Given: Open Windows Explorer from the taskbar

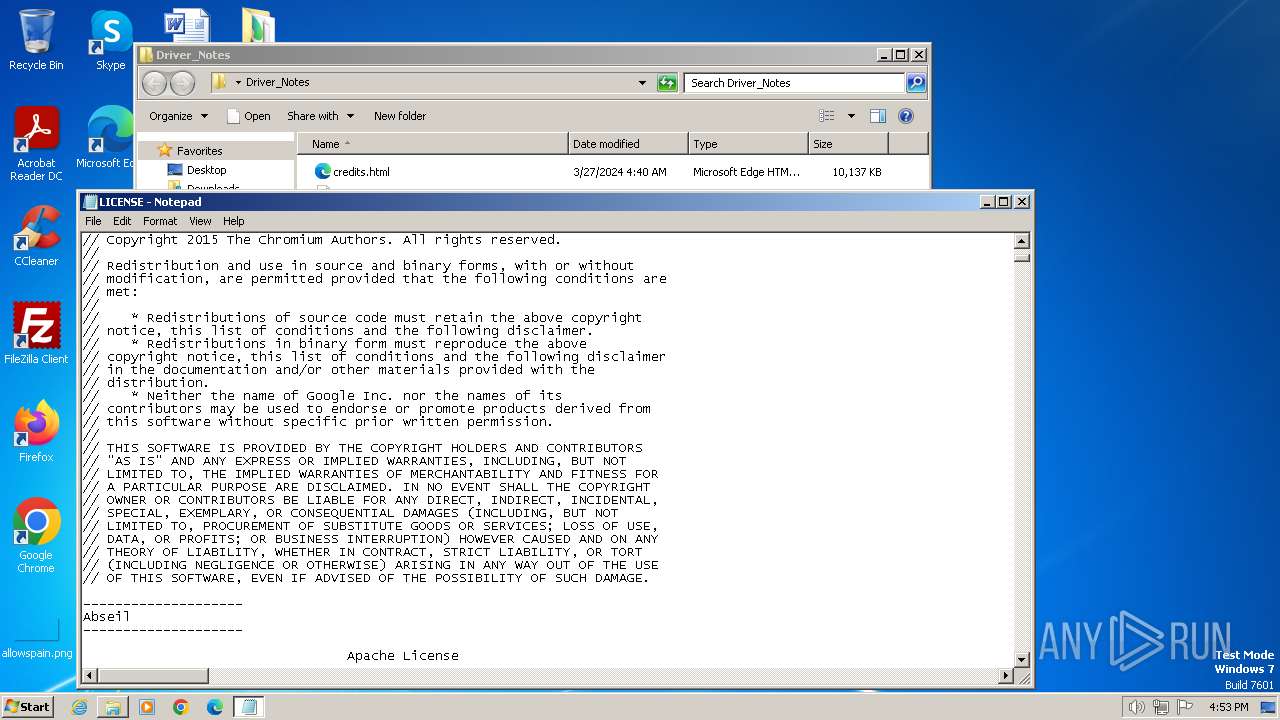Looking at the screenshot, I should 113,707.
